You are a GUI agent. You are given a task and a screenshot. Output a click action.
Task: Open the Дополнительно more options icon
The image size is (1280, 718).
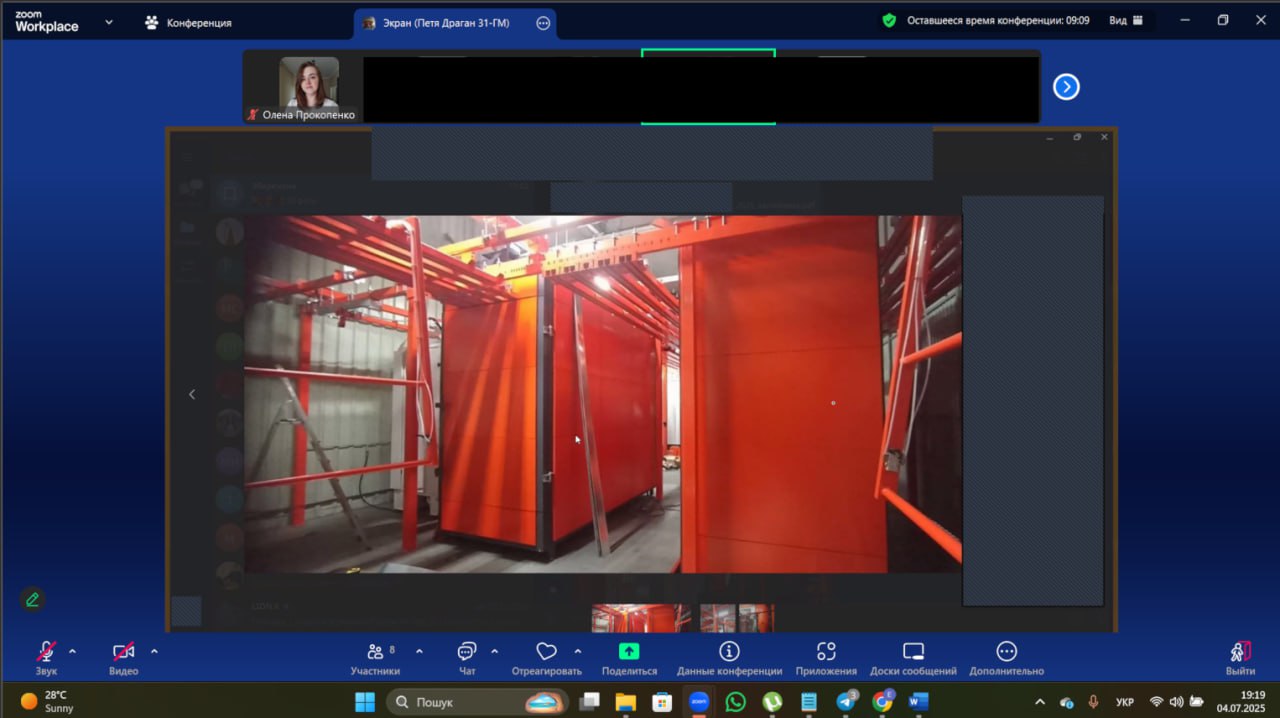click(x=1006, y=652)
